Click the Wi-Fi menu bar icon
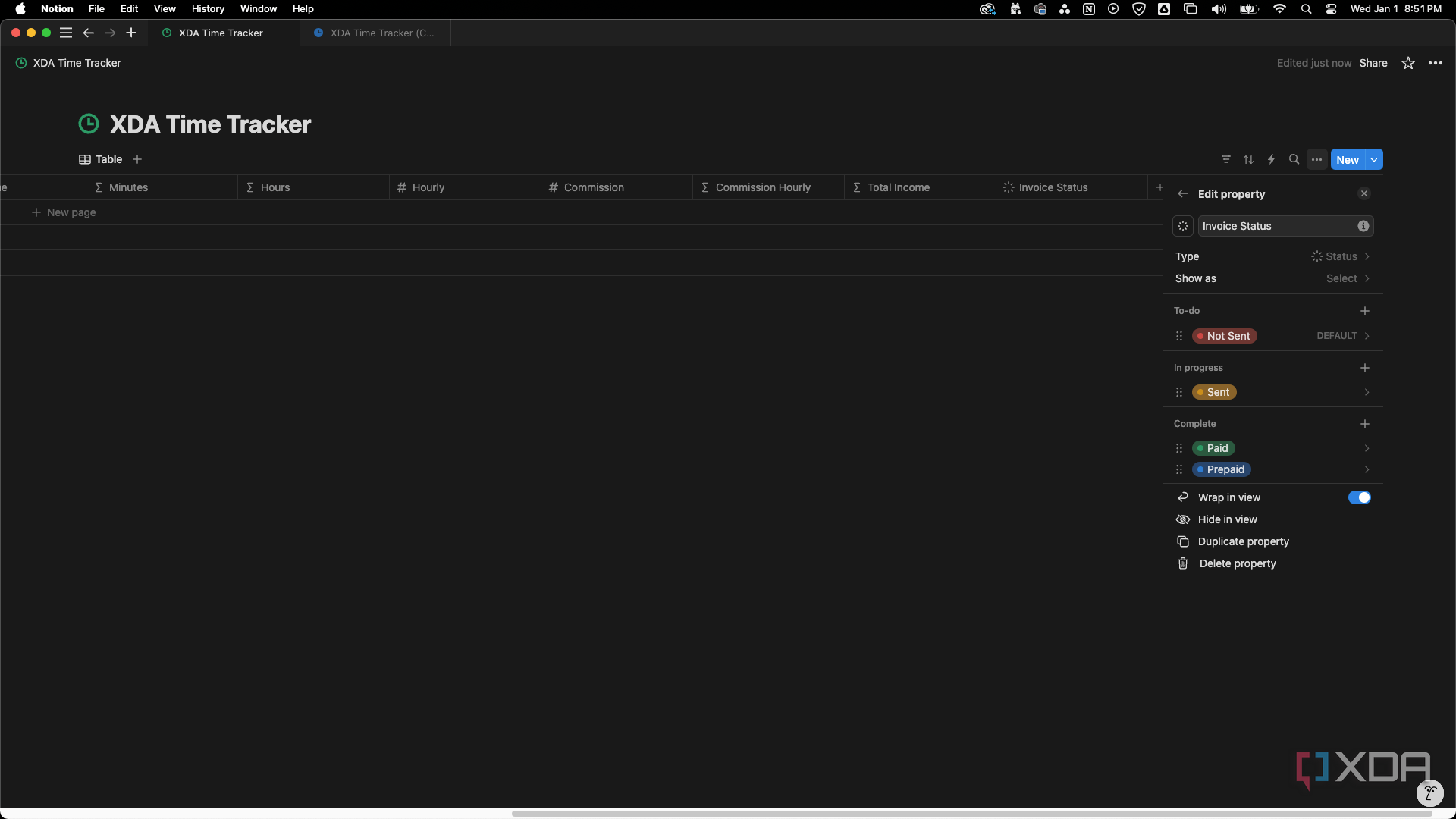Viewport: 1456px width, 819px height. coord(1279,8)
